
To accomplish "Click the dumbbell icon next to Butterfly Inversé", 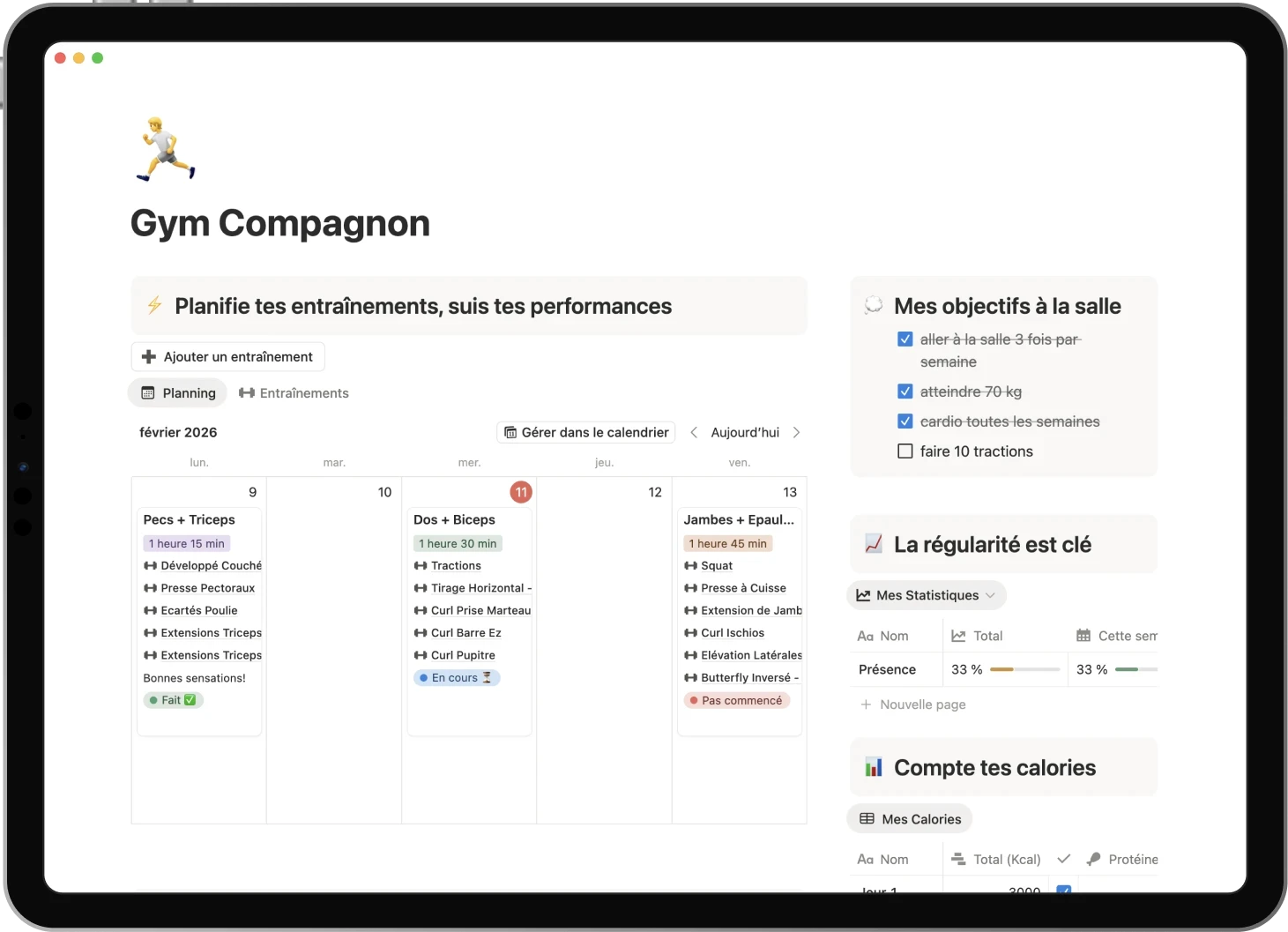I will [690, 678].
